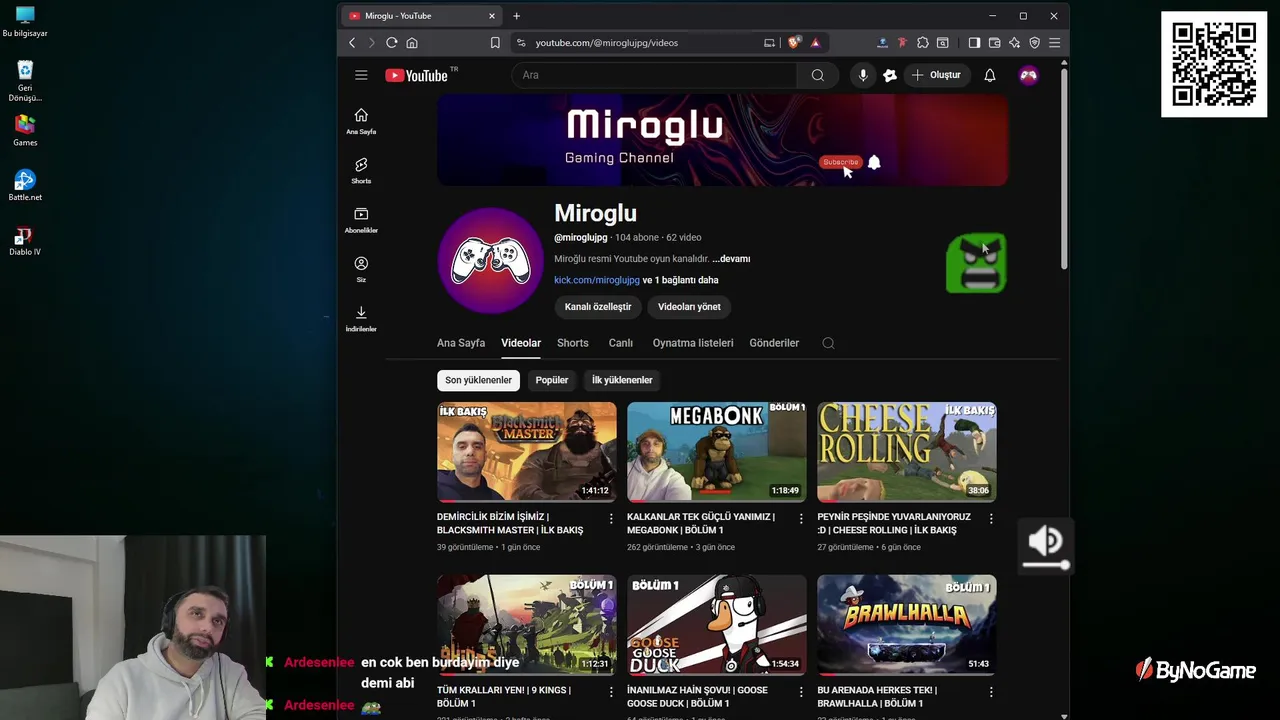Image resolution: width=1280 pixels, height=720 pixels.
Task: Switch to the Shorts channel tab
Action: pos(573,343)
